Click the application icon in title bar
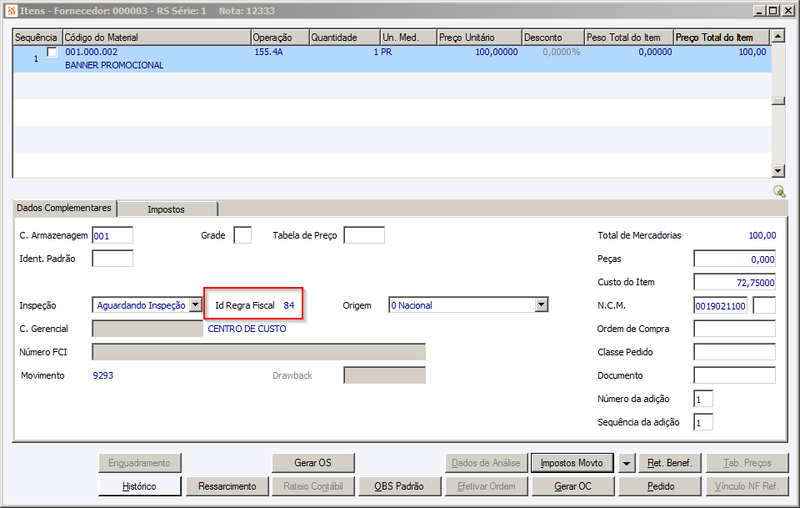800x508 pixels. pos(11,10)
